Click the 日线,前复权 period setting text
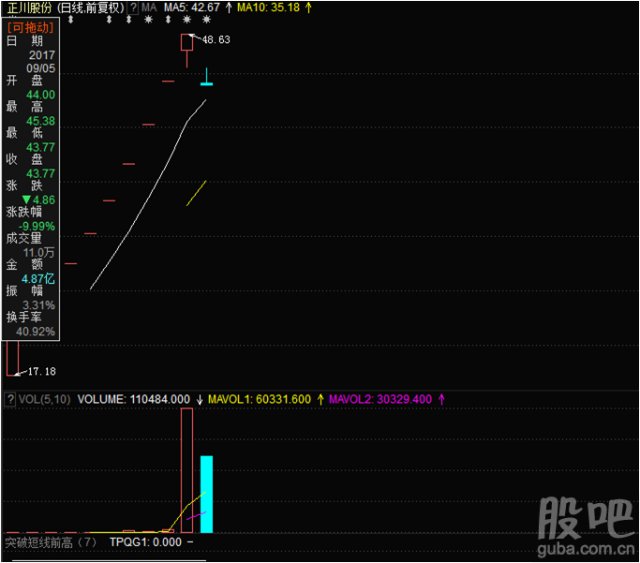 [88, 7]
